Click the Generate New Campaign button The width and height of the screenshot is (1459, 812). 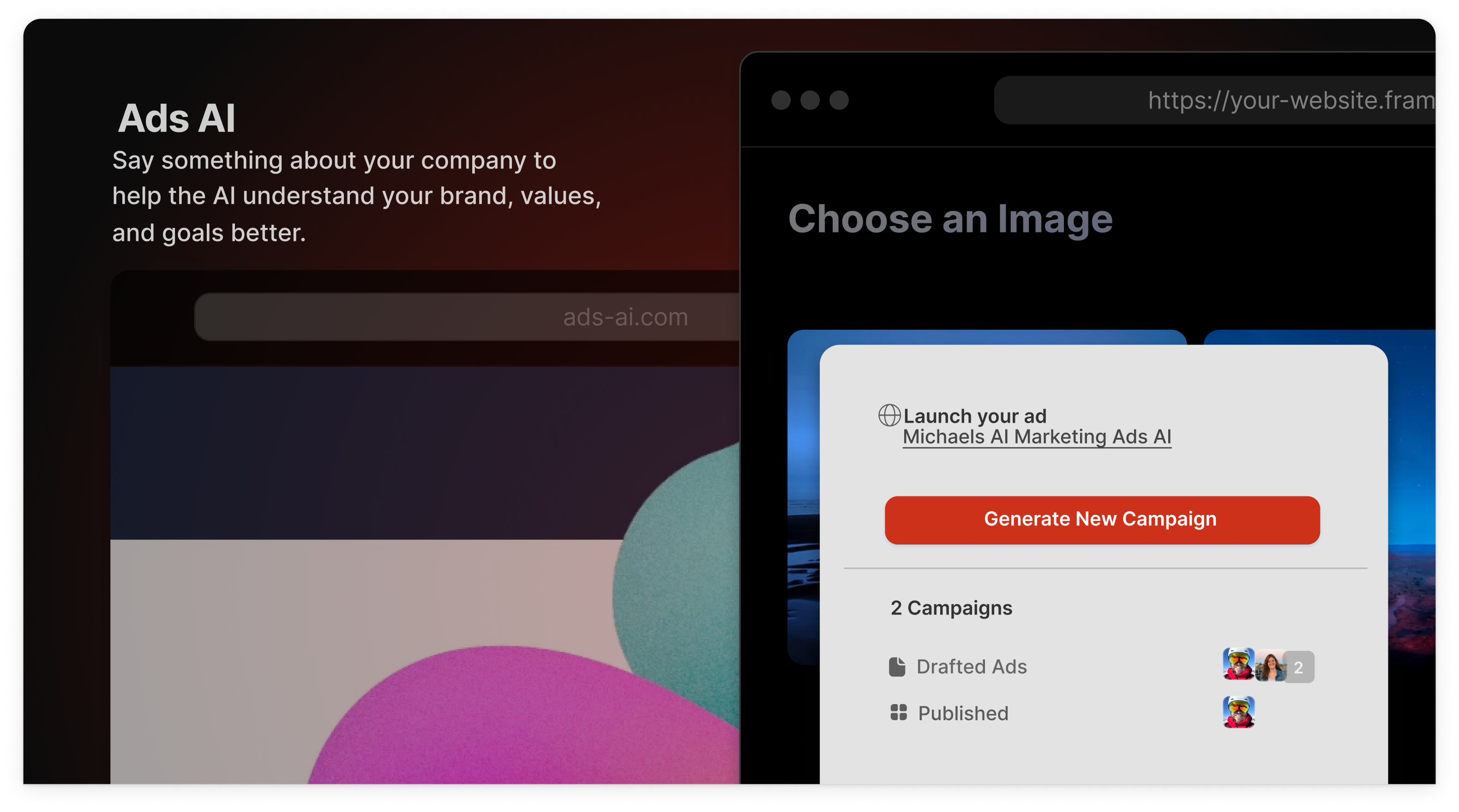pyautogui.click(x=1102, y=520)
